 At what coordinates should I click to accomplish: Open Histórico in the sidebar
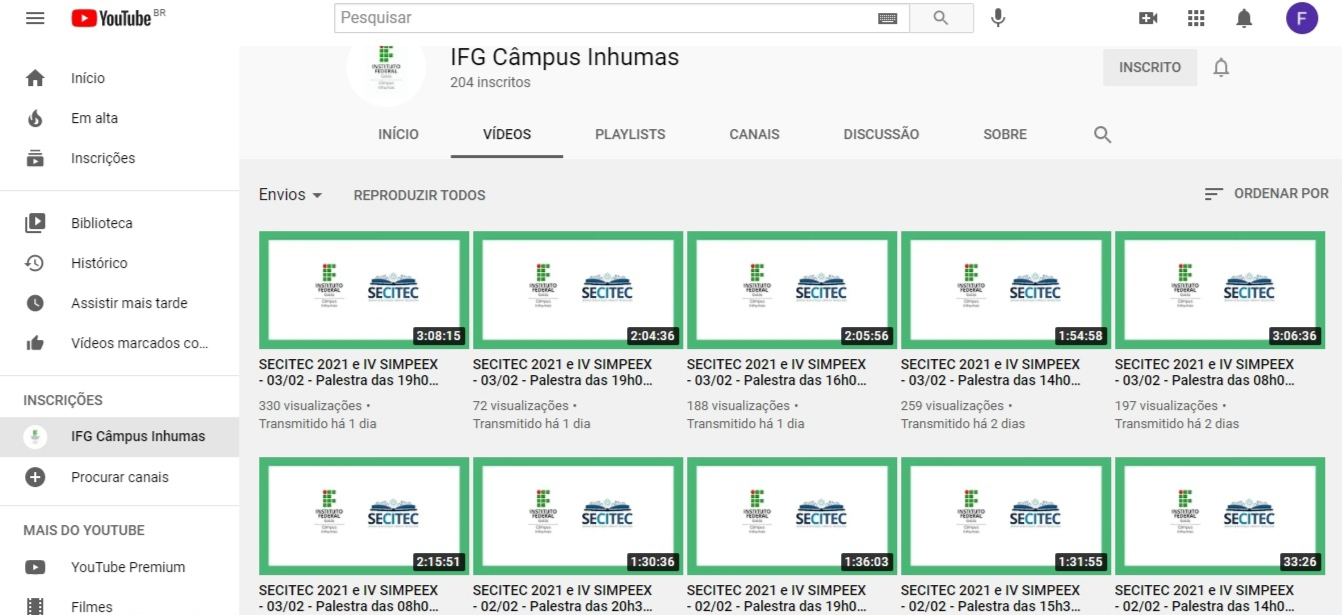[99, 263]
